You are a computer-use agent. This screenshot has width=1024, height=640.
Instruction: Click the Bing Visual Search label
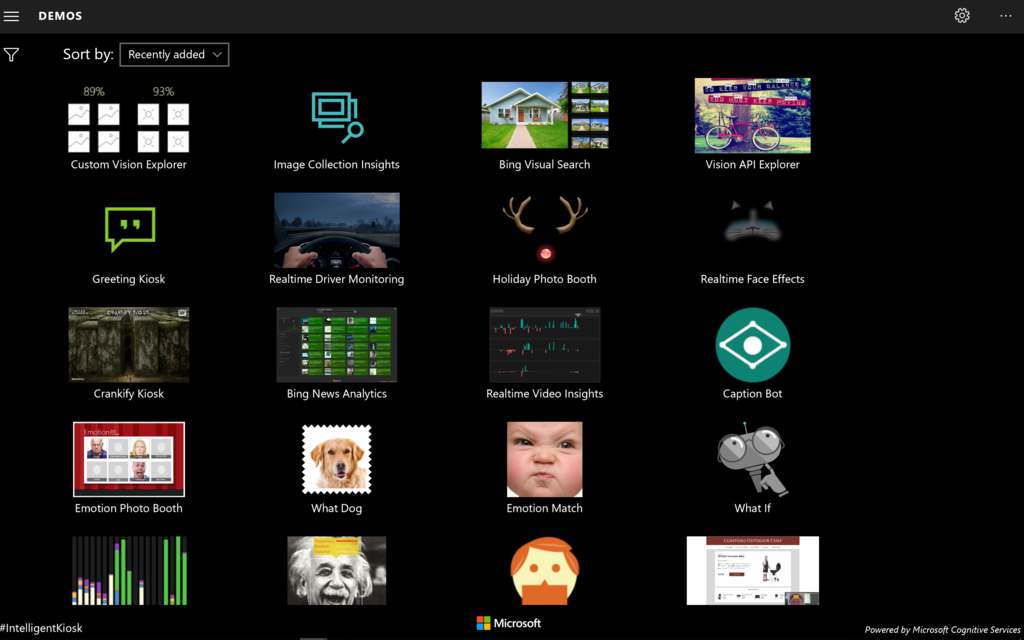(545, 165)
